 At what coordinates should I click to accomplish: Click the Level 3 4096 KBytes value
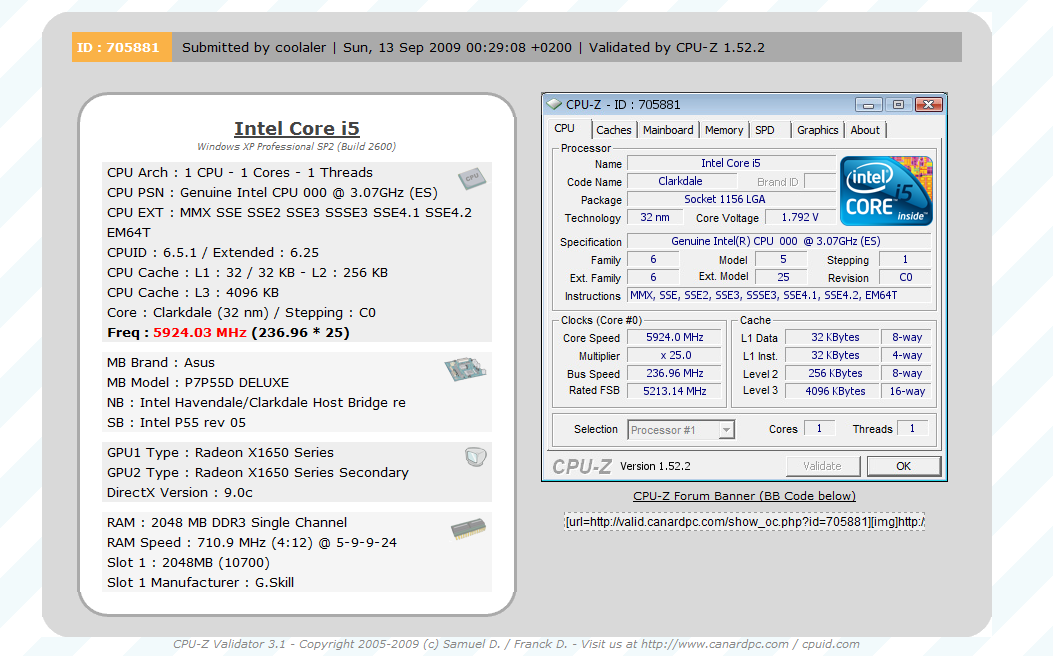[x=834, y=391]
